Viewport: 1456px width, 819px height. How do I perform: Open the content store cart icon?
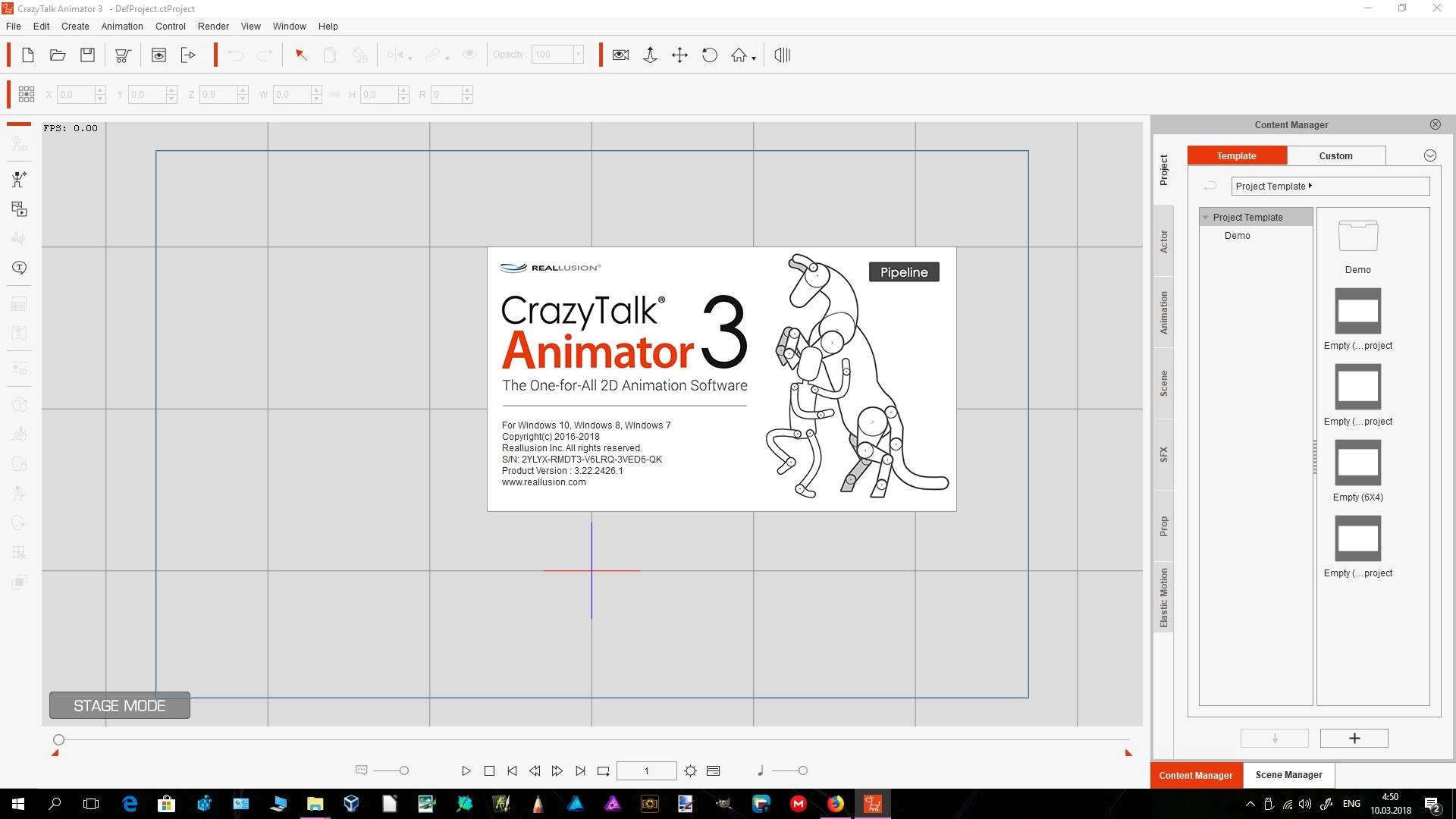tap(123, 55)
